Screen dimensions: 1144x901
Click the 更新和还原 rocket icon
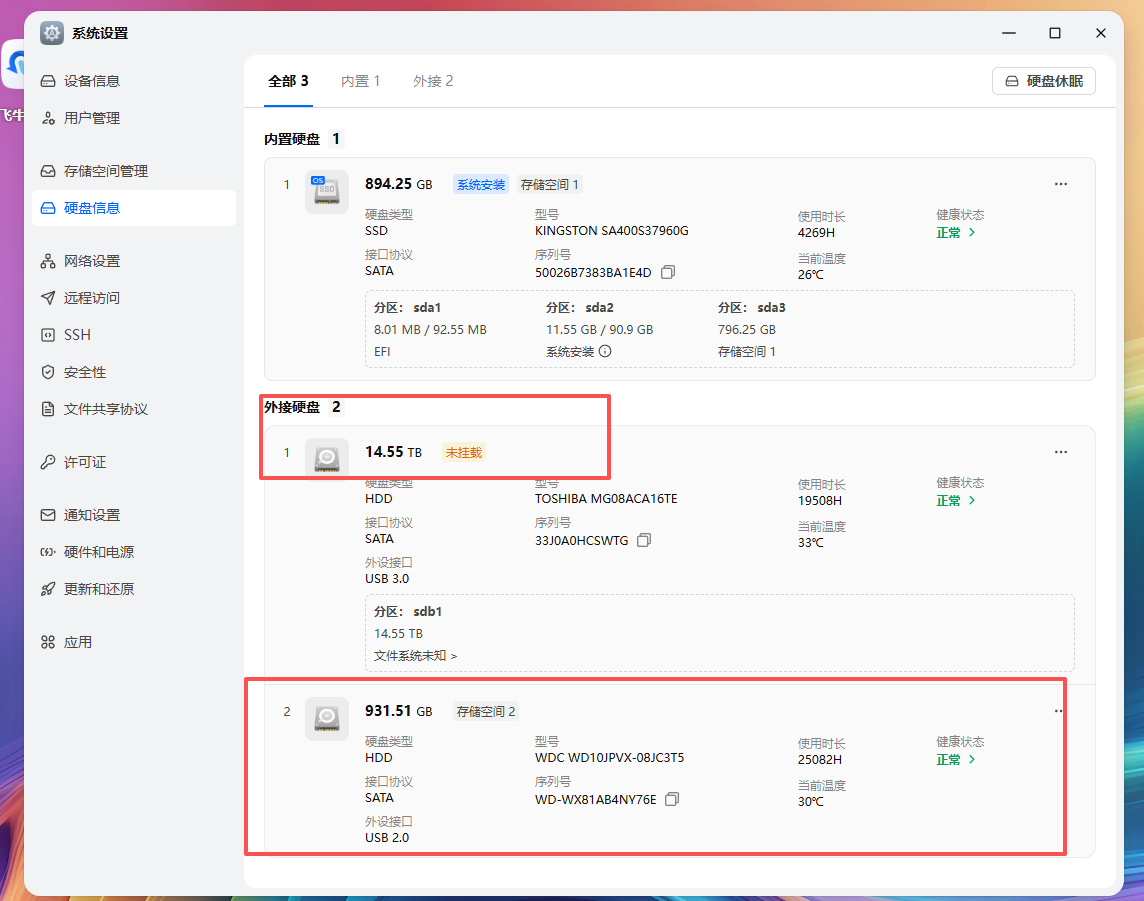click(48, 589)
